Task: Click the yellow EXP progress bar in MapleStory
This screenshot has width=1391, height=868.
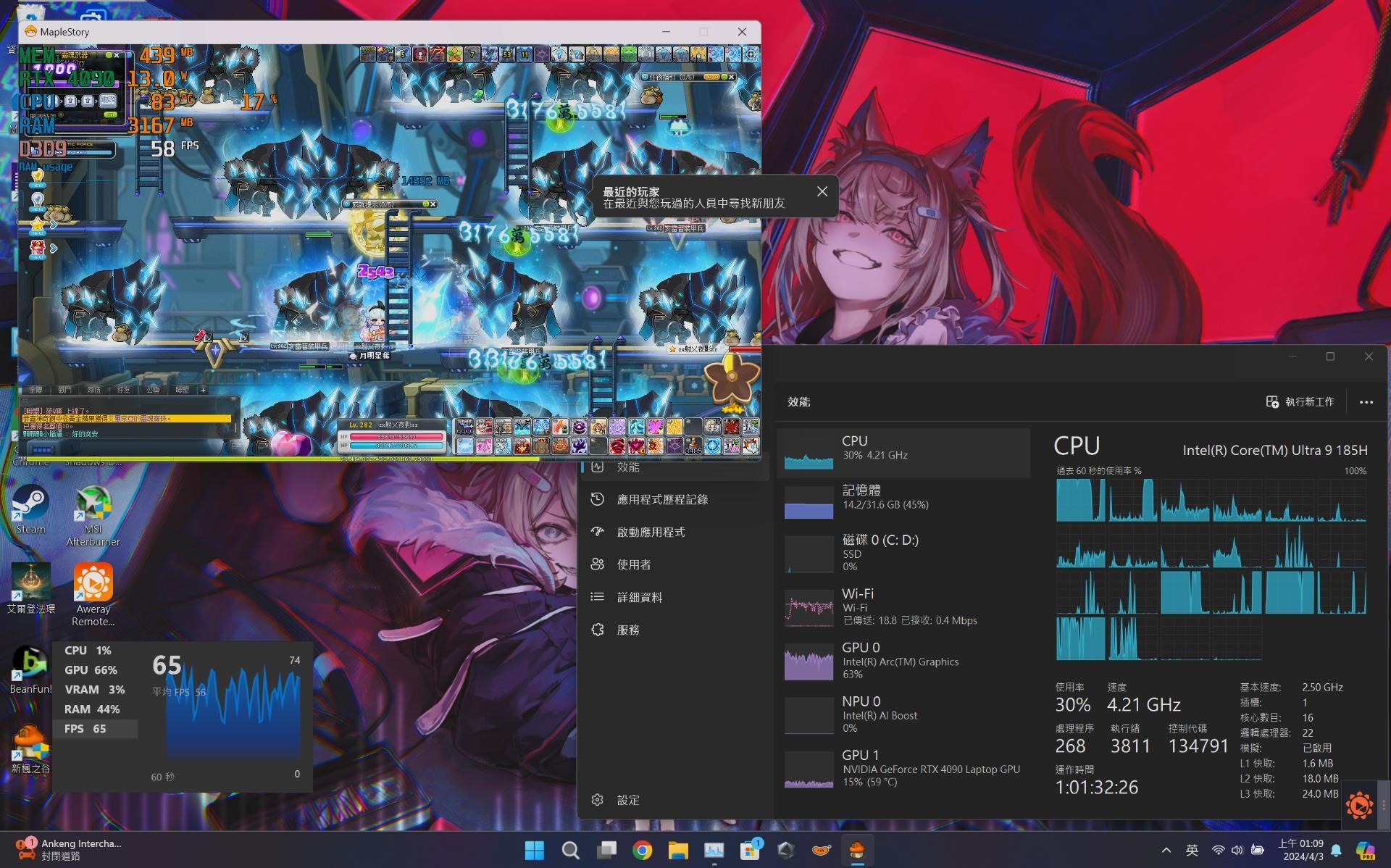Action: [290, 459]
